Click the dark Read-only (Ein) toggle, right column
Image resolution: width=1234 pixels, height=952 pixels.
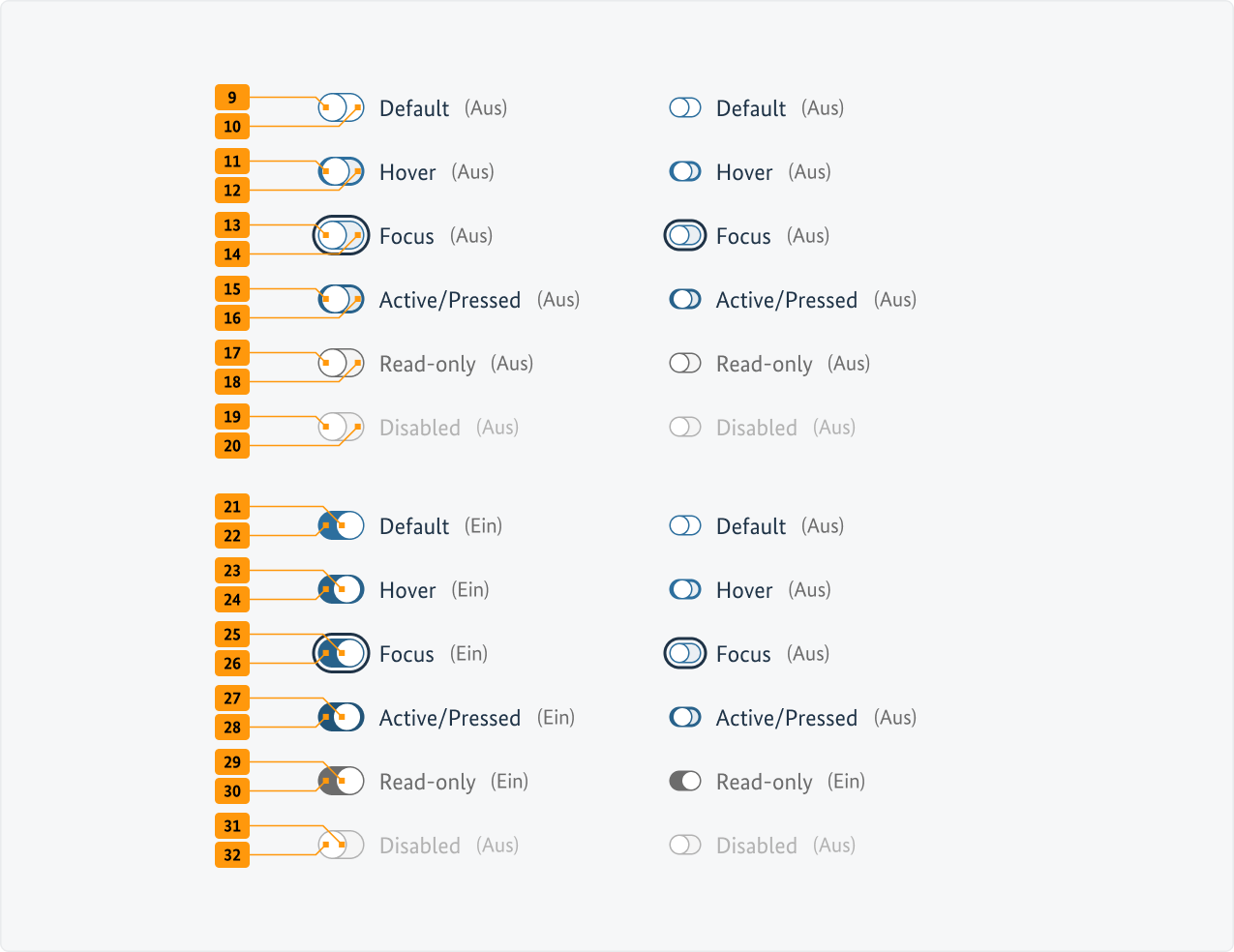click(x=685, y=781)
